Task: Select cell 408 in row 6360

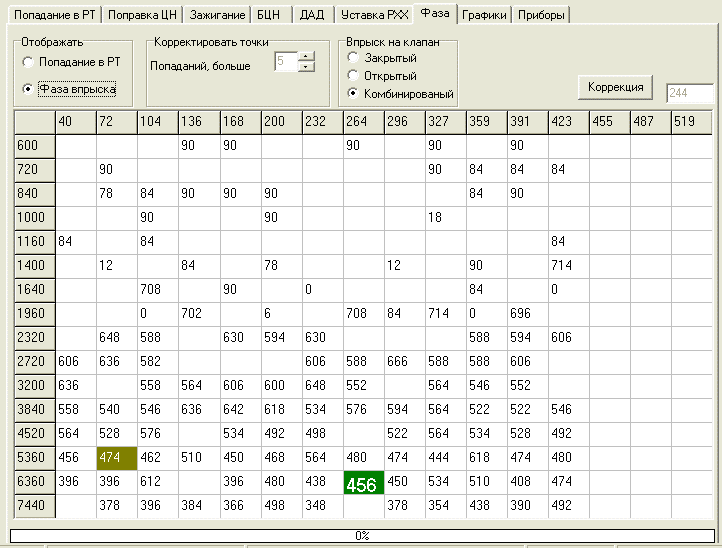Action: (x=528, y=482)
